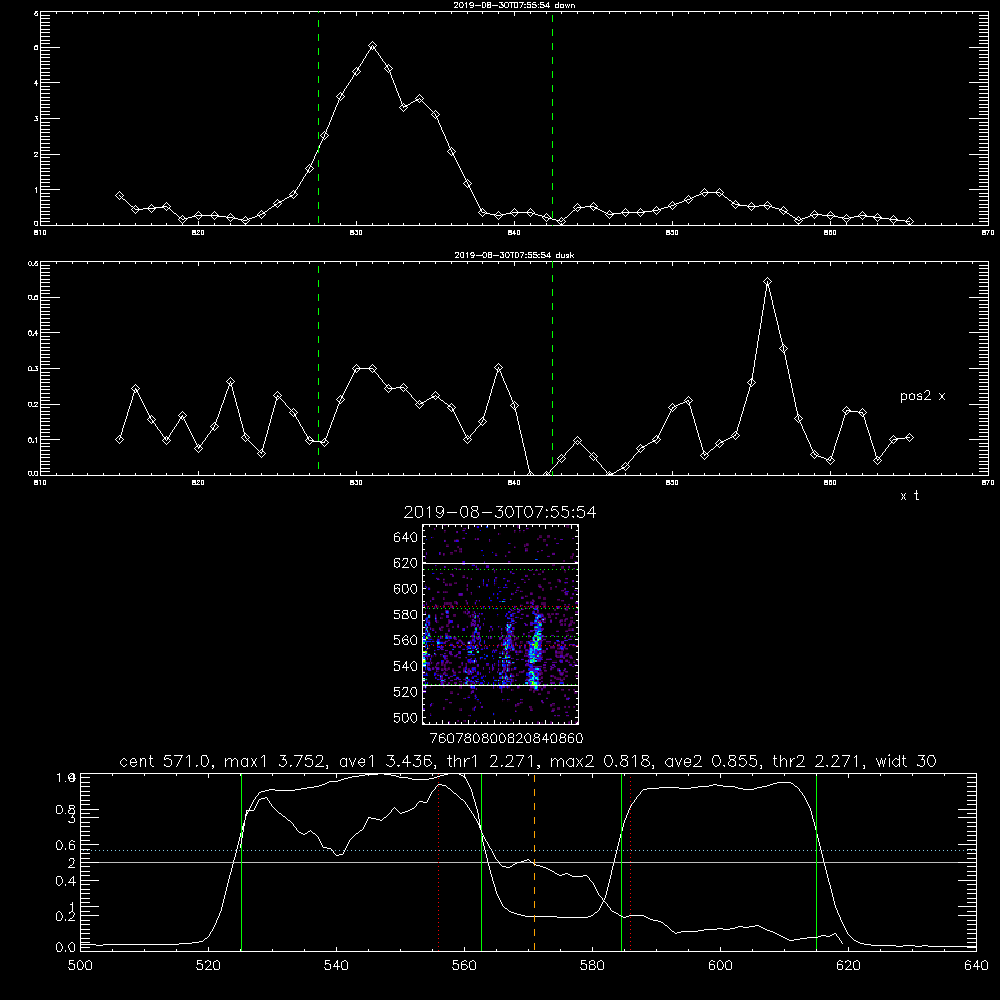The width and height of the screenshot is (1000, 1000).
Task: Click bottom plot x-axis label "560"
Action: (464, 966)
